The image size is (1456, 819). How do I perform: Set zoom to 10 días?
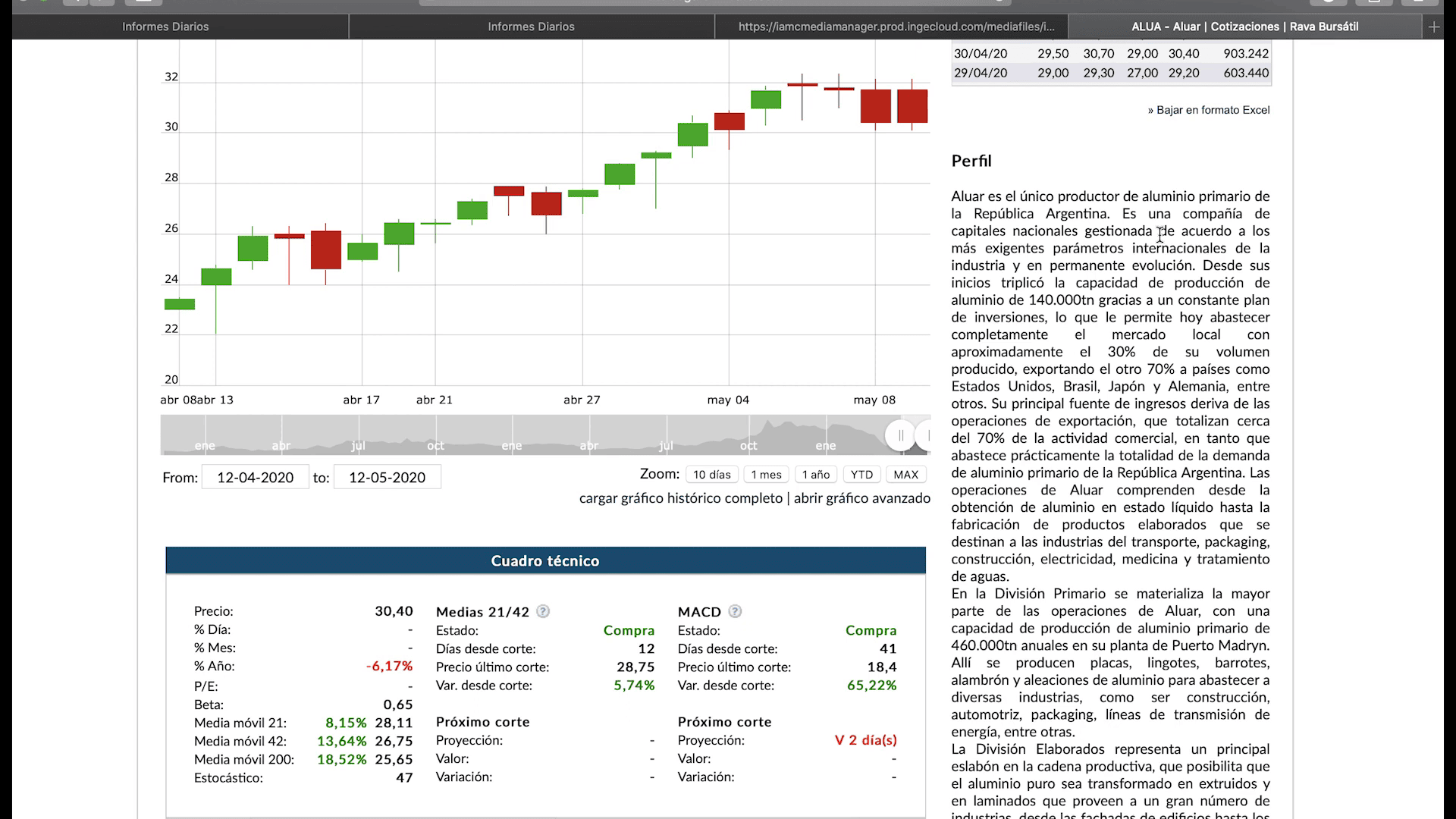(711, 475)
